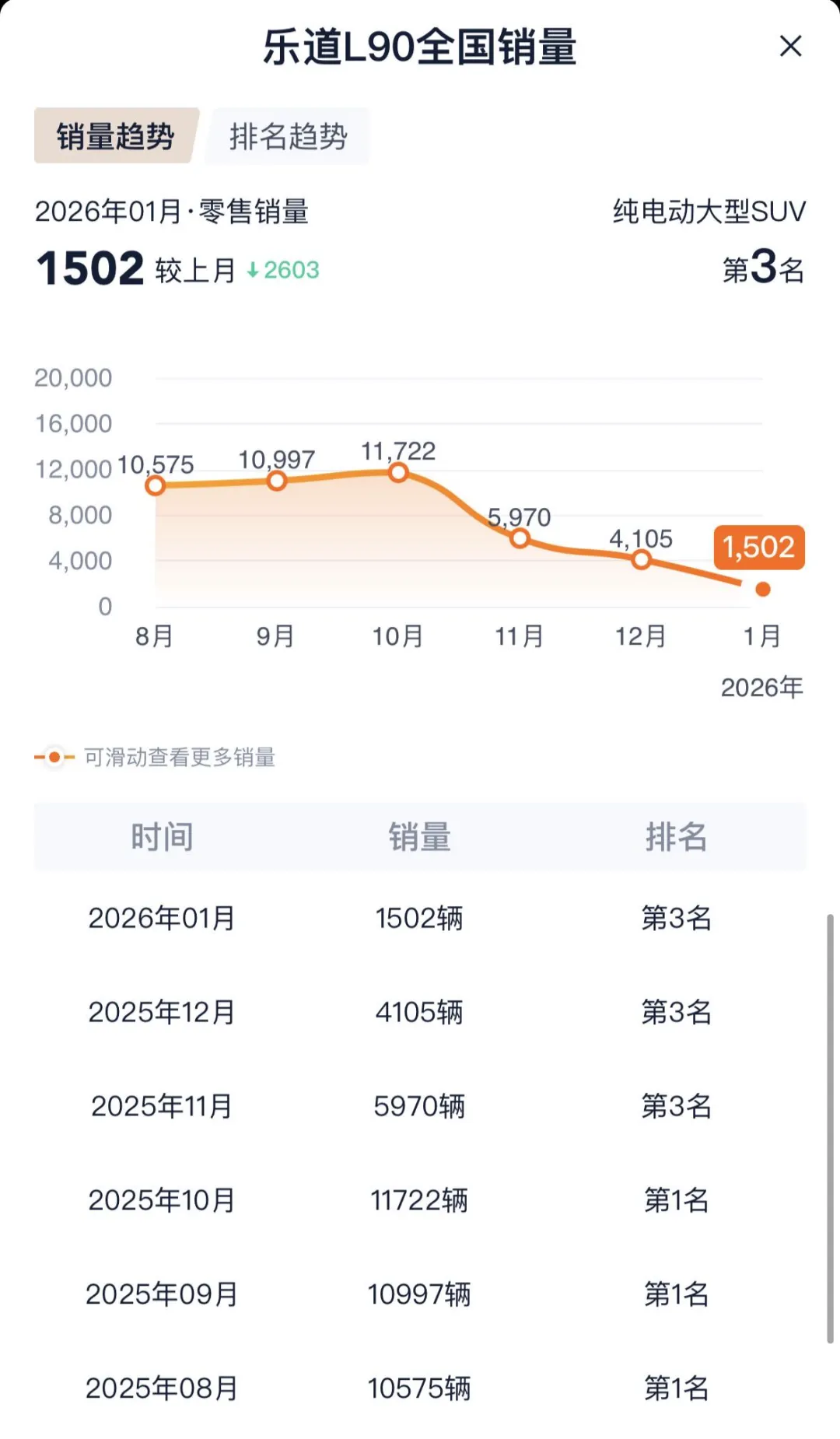840x1439 pixels.
Task: Click the 12月 axis label
Action: pyautogui.click(x=641, y=636)
